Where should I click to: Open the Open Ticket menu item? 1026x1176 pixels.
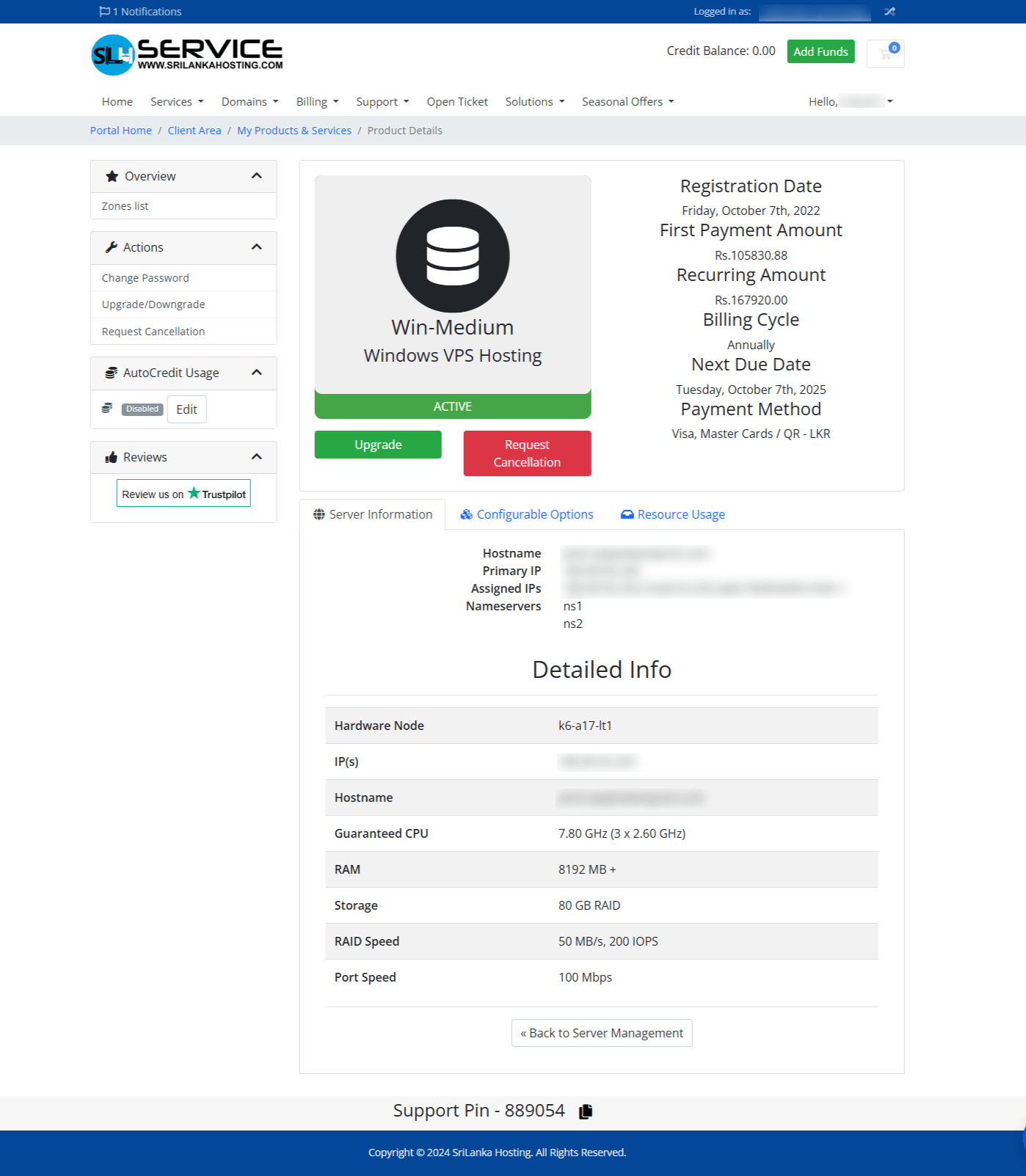pos(457,102)
